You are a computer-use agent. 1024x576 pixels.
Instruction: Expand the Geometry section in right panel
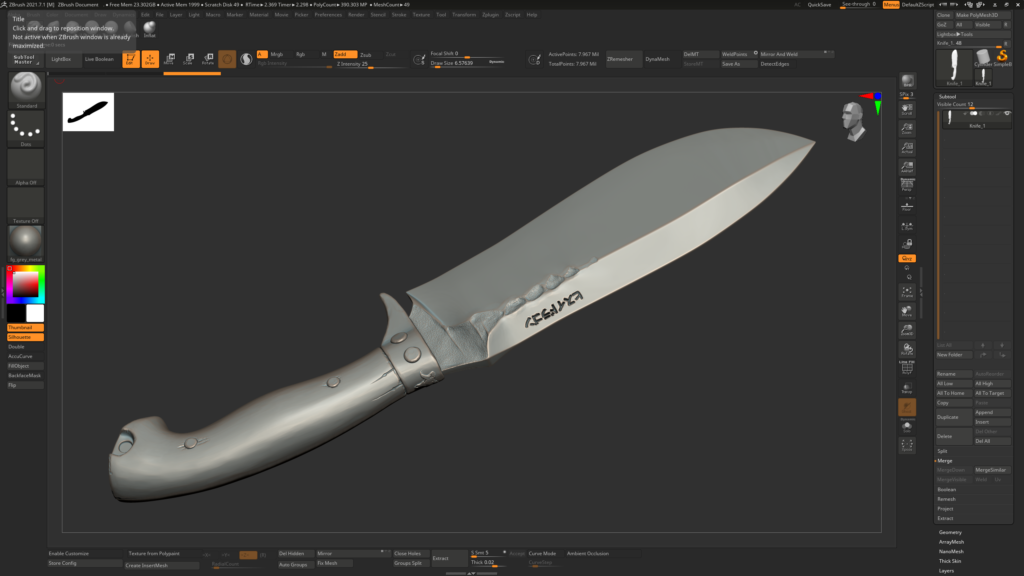click(950, 533)
